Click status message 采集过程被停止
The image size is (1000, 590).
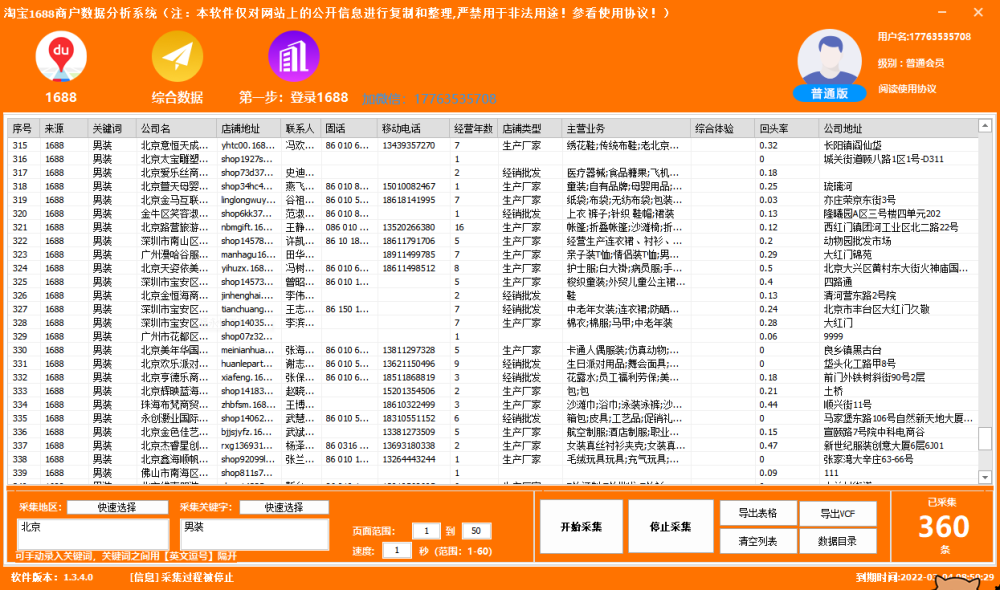[181, 577]
